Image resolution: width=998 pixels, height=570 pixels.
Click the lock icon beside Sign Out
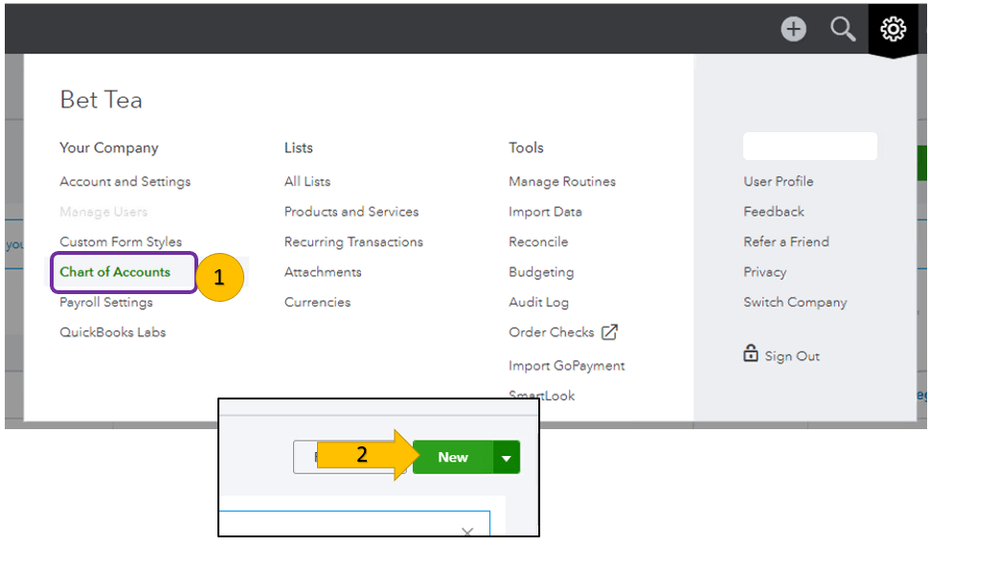click(750, 353)
